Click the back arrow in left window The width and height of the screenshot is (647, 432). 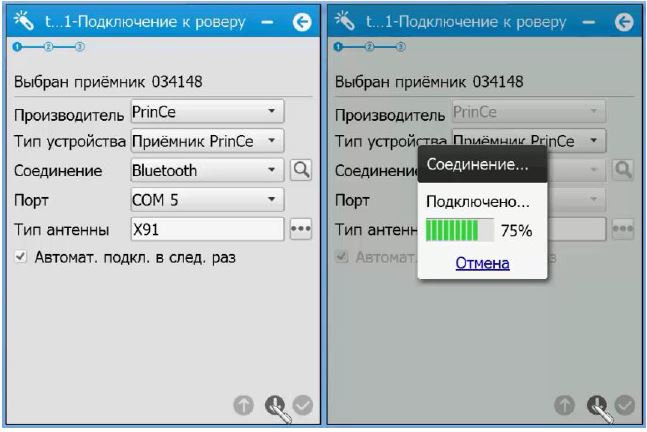coord(302,22)
